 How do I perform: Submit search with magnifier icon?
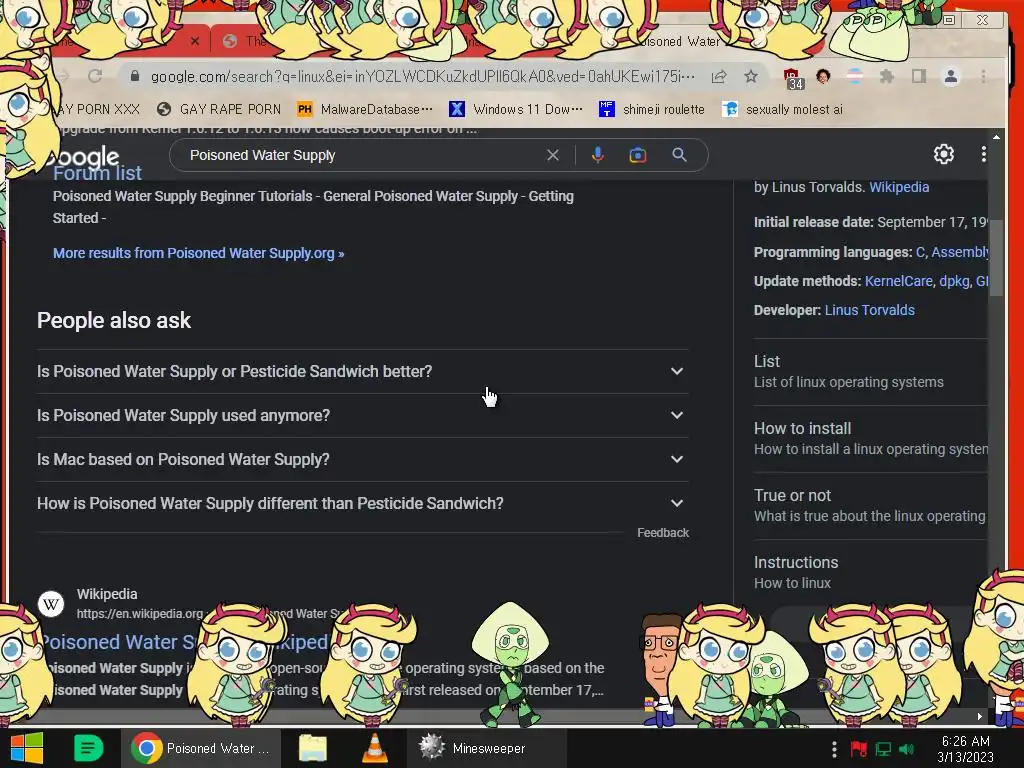coord(679,155)
